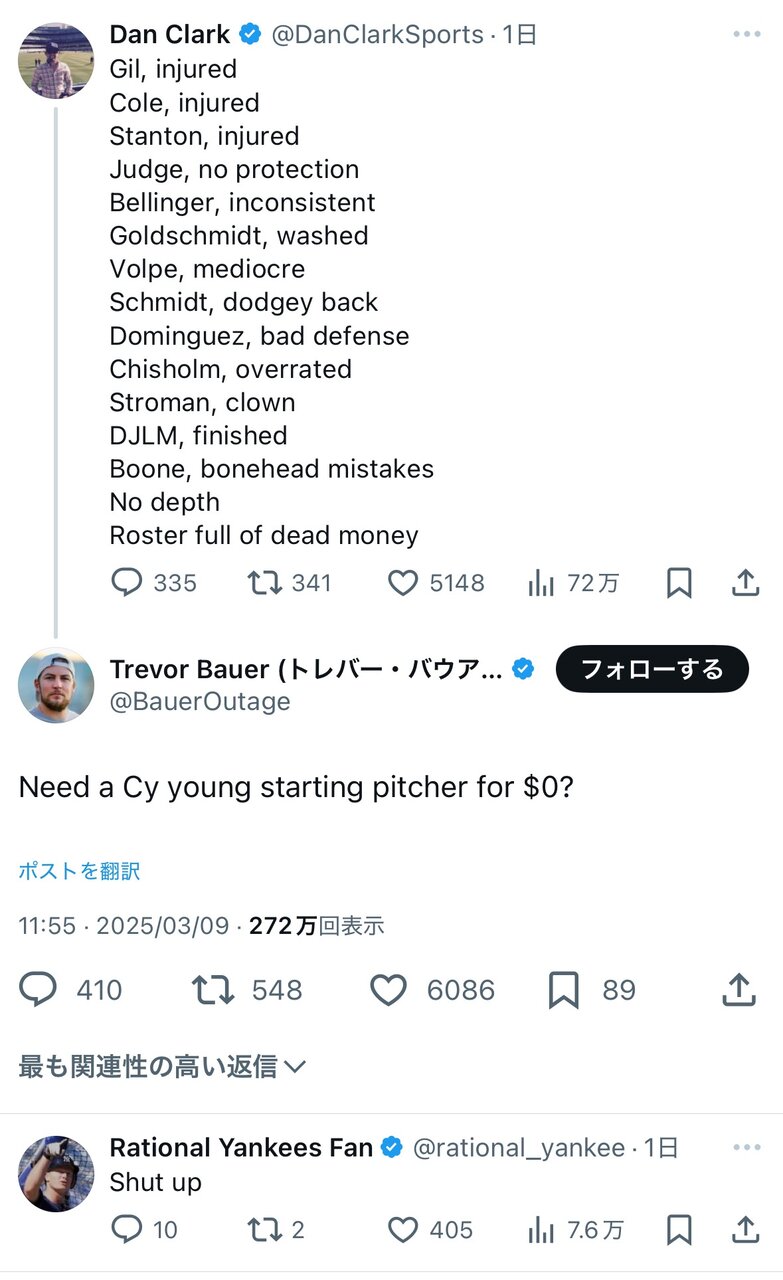The width and height of the screenshot is (783, 1280).
Task: Bookmark Dan Clark's tweet
Action: click(679, 583)
